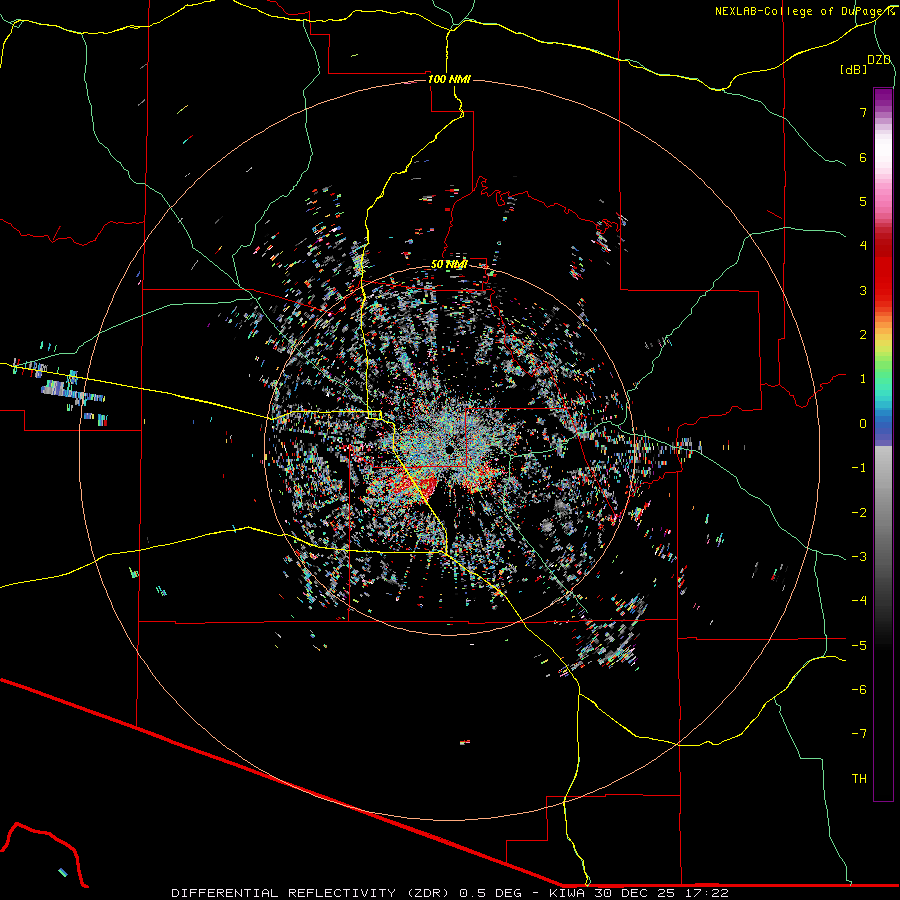Click the KIWA 30 DEC 25 17:22 timestamp

coord(639,893)
